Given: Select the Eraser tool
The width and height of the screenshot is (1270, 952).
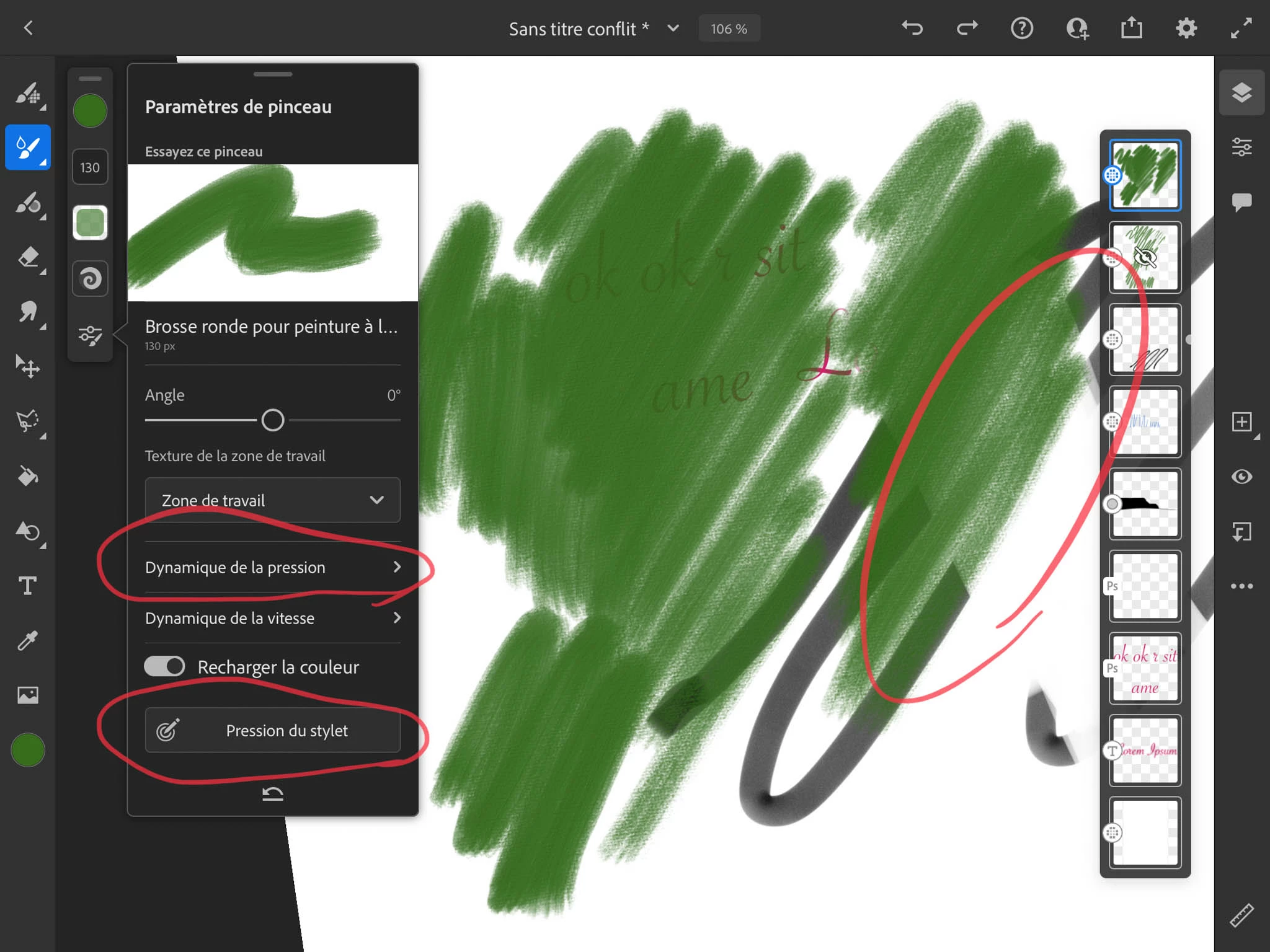Looking at the screenshot, I should point(28,257).
